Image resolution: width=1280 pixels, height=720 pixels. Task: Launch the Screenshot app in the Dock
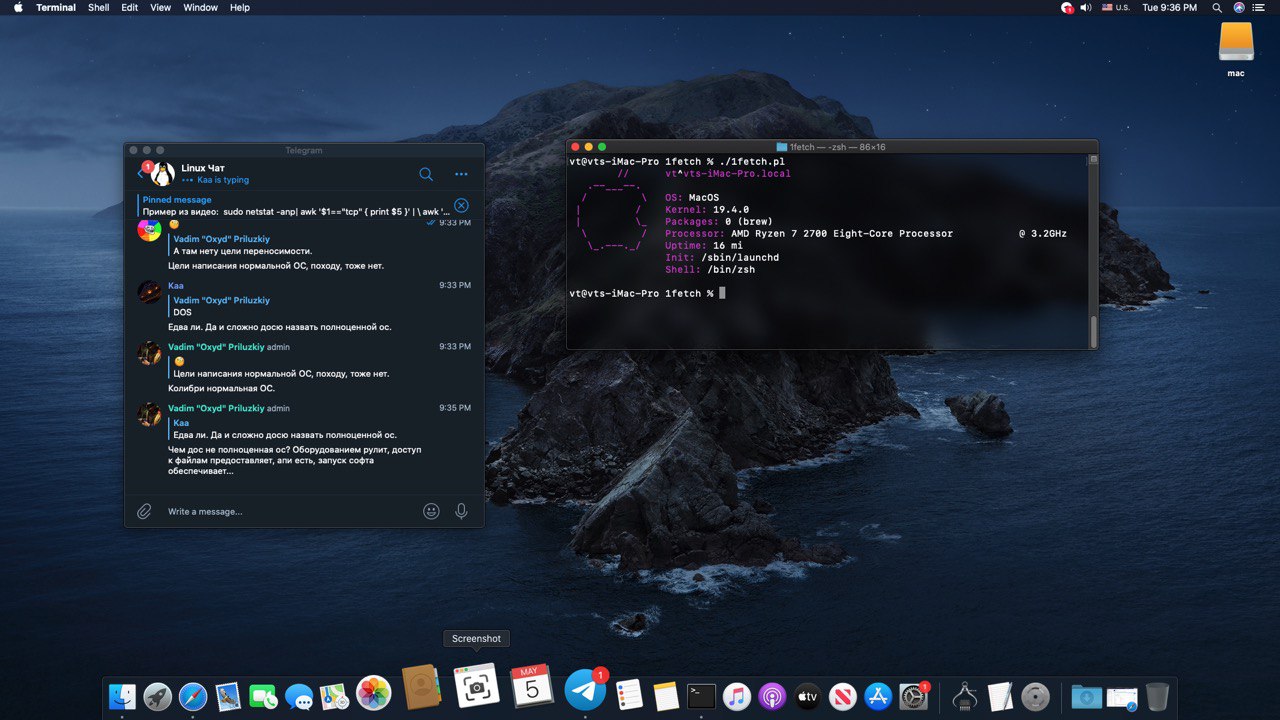tap(477, 687)
